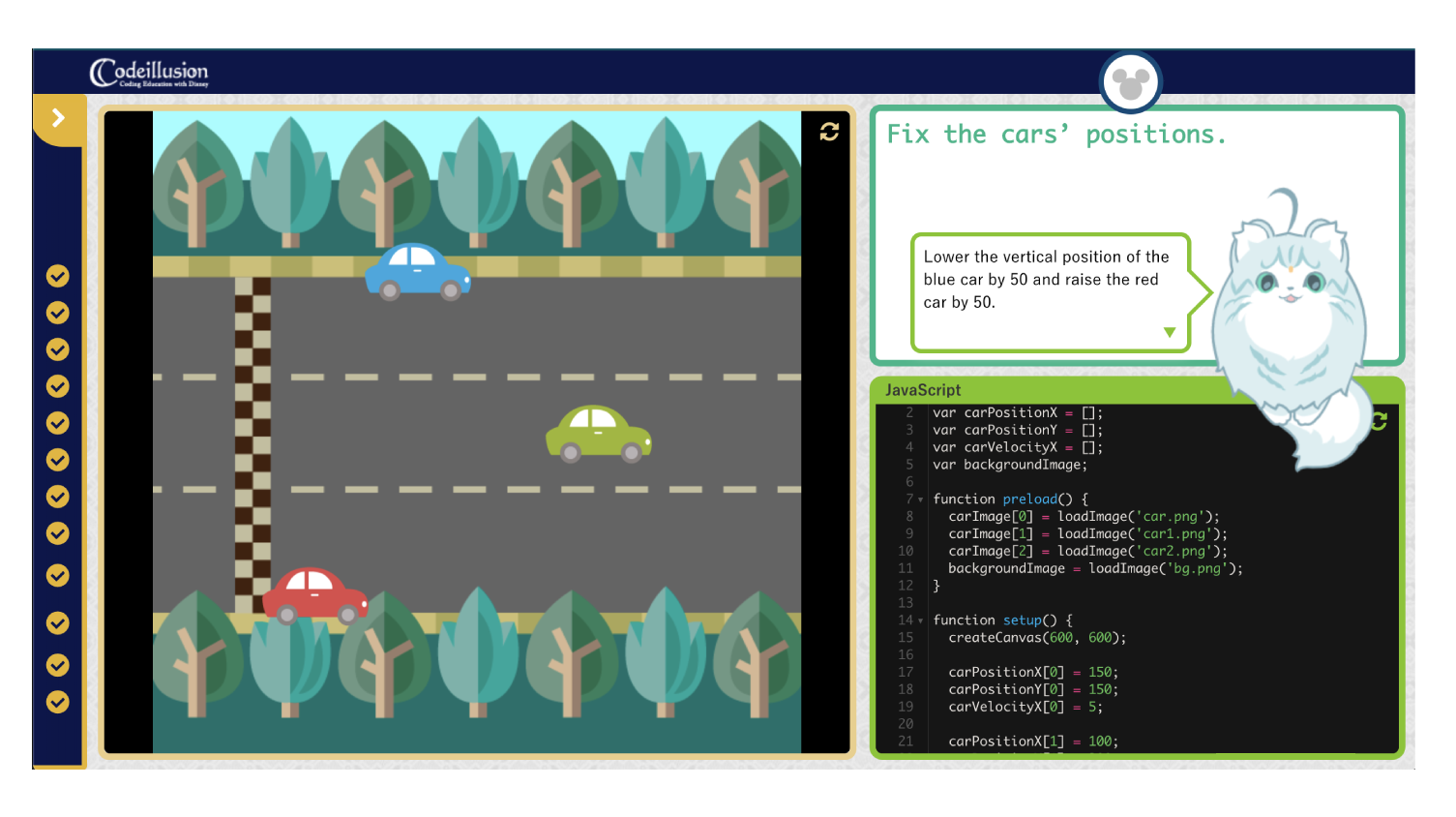Click the 'Fix the cars' positions.' heading

[x=1056, y=135]
